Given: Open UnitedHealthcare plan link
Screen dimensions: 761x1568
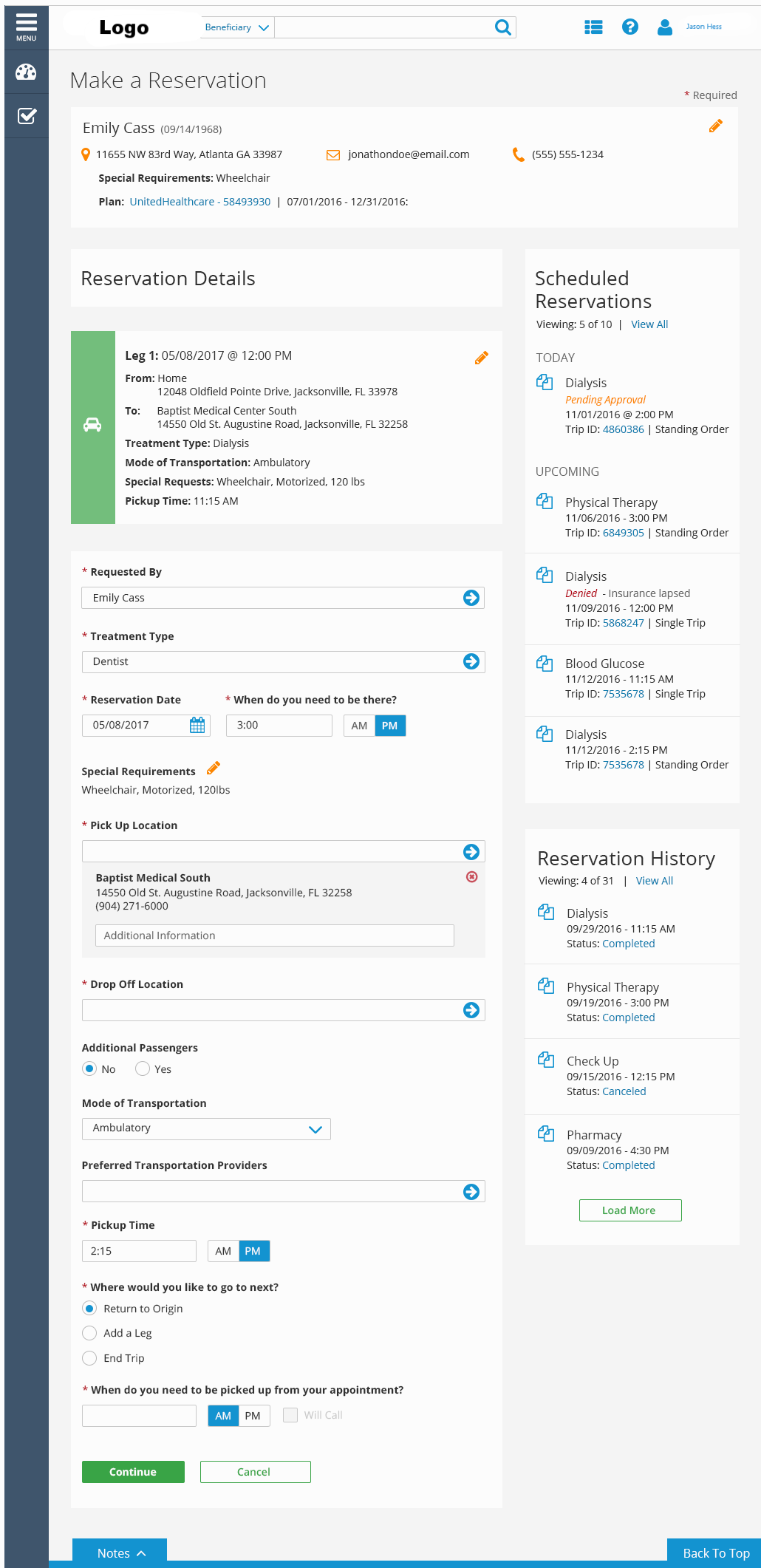Looking at the screenshot, I should click(x=200, y=202).
